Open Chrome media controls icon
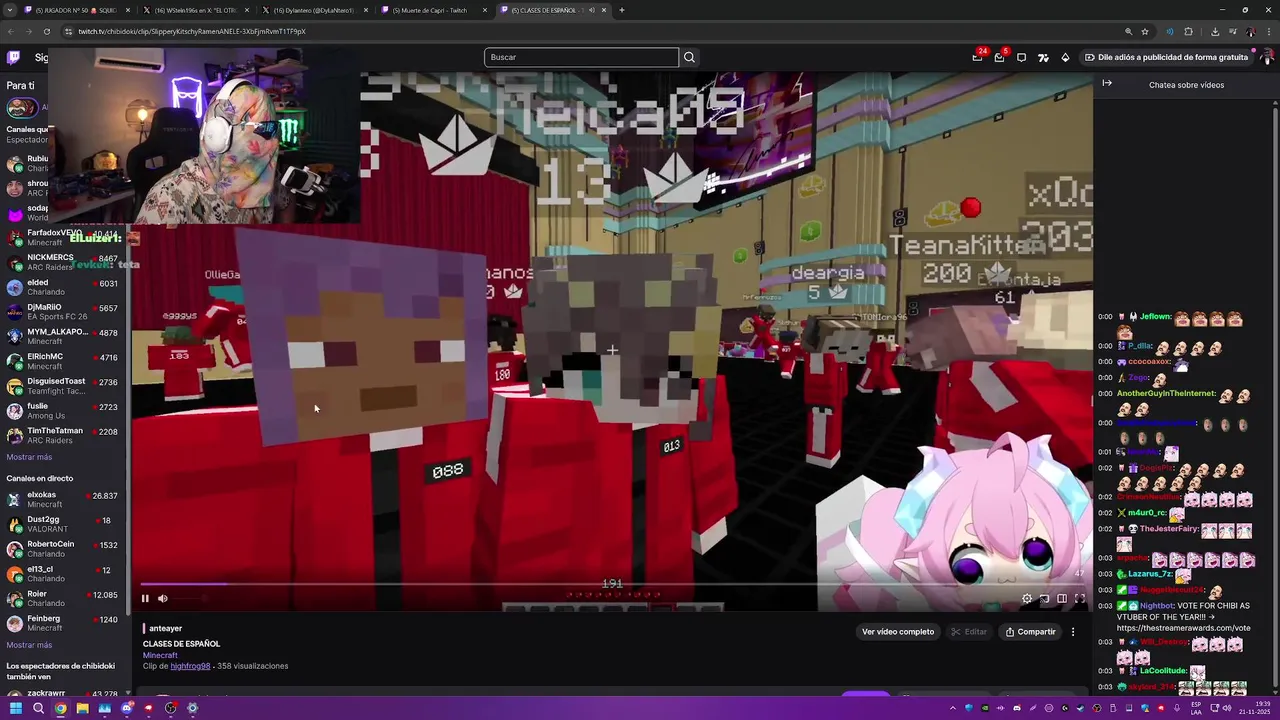1280x720 pixels. (1233, 31)
